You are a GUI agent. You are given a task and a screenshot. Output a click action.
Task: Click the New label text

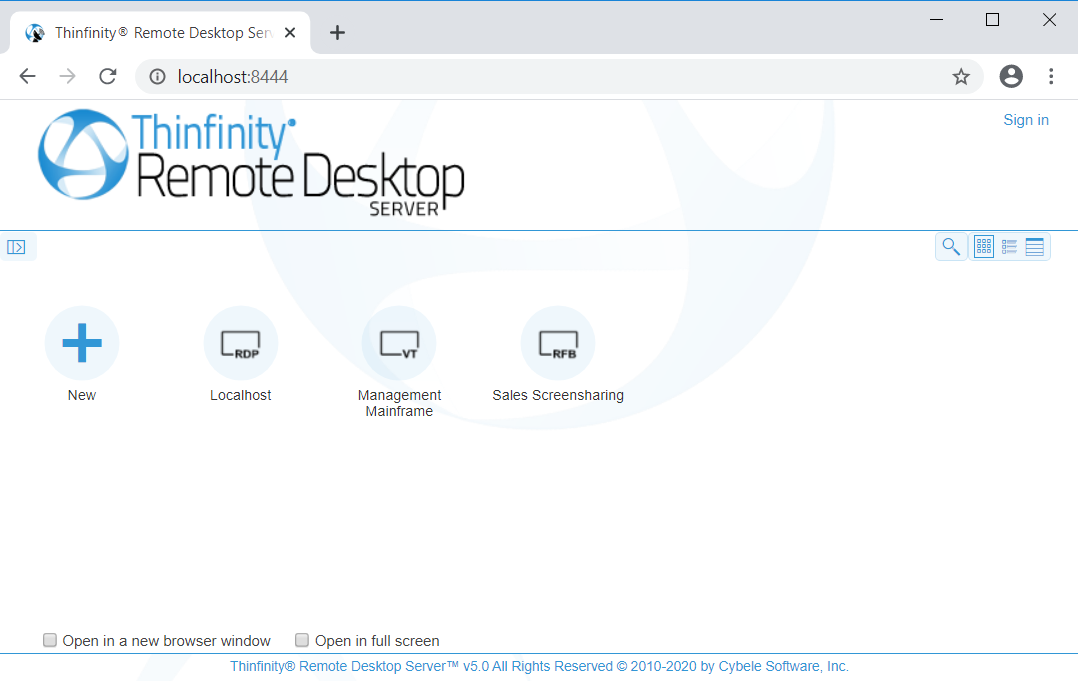point(82,395)
